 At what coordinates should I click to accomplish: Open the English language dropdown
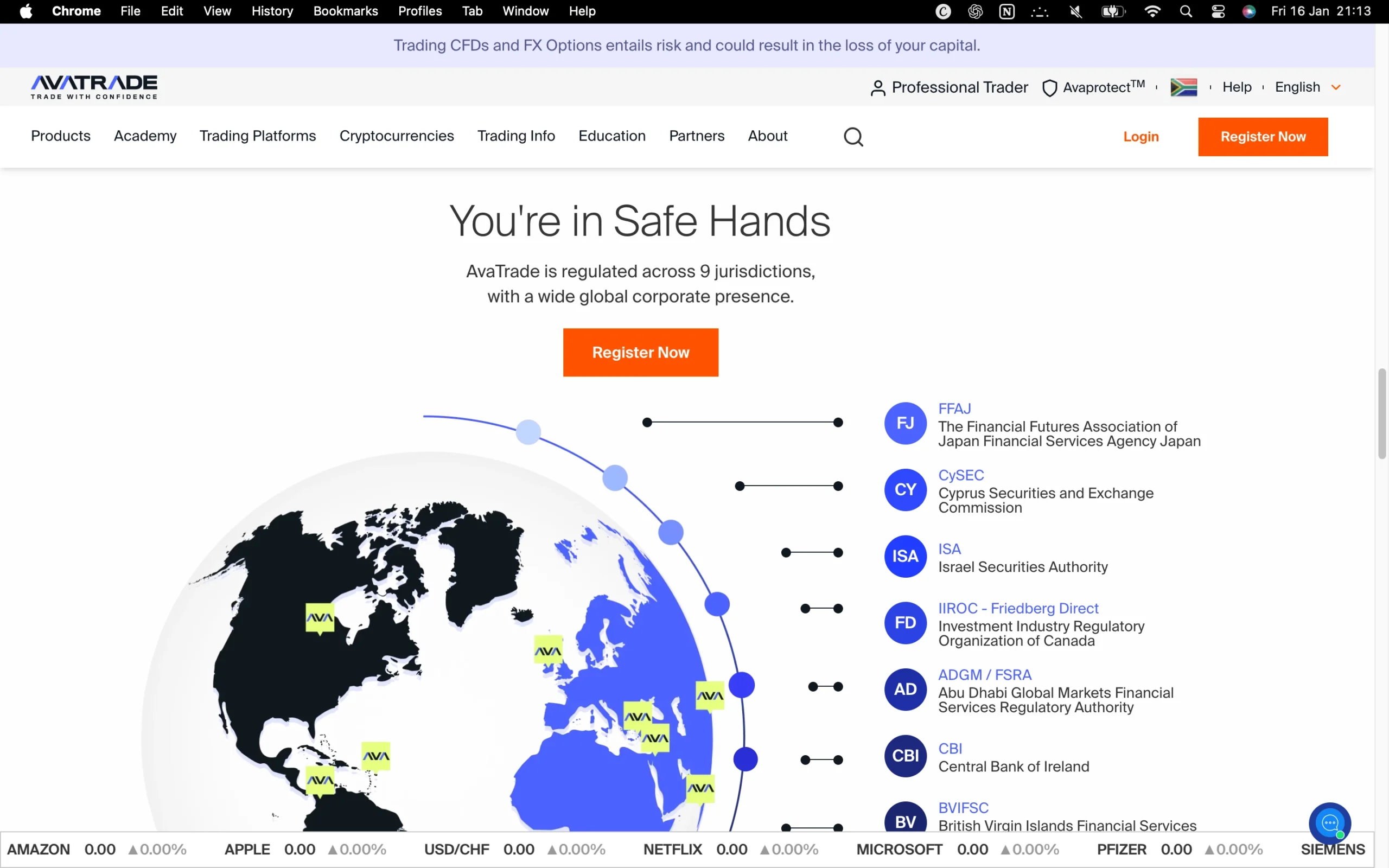click(x=1309, y=87)
